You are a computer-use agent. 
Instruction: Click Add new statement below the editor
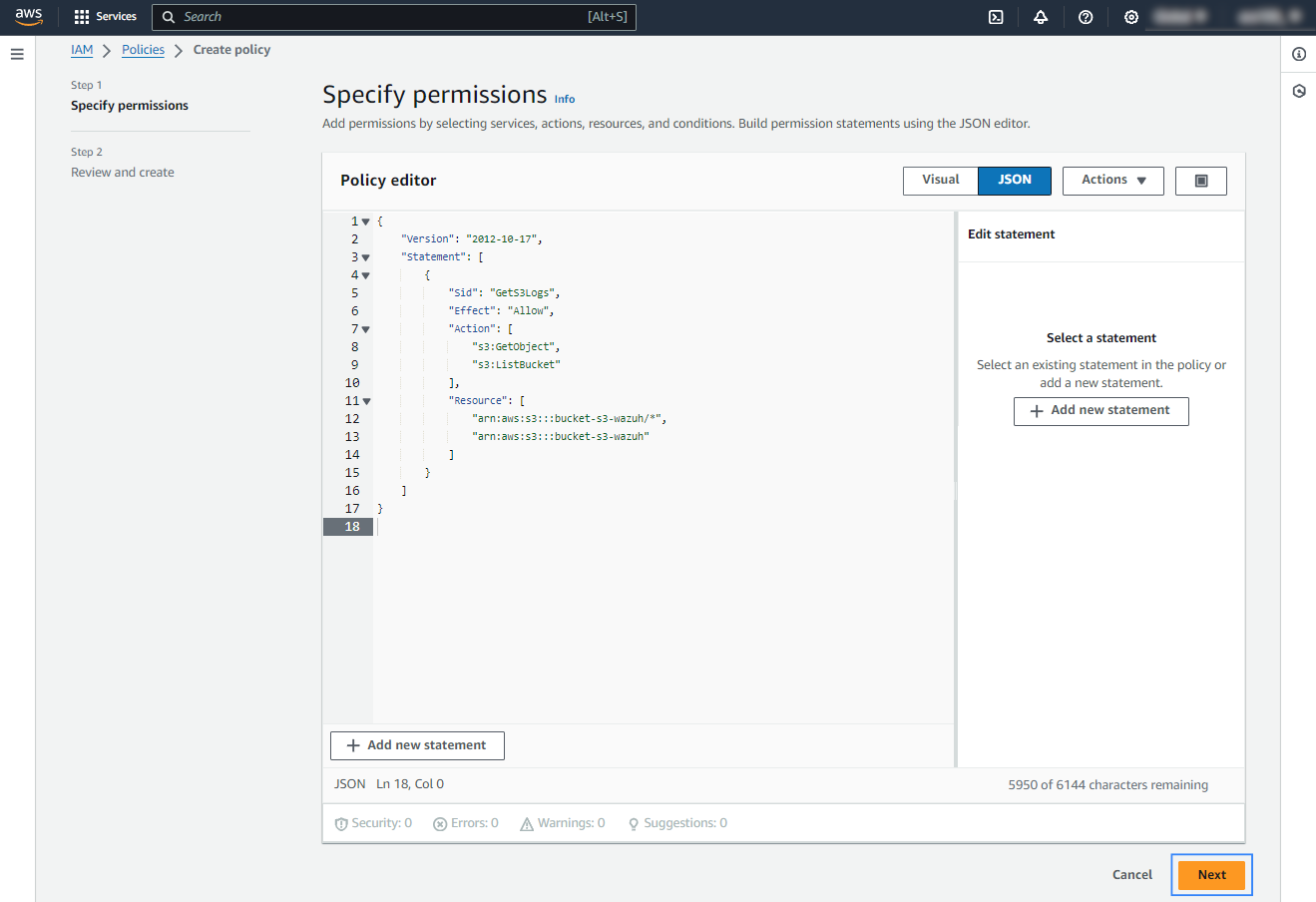point(417,745)
